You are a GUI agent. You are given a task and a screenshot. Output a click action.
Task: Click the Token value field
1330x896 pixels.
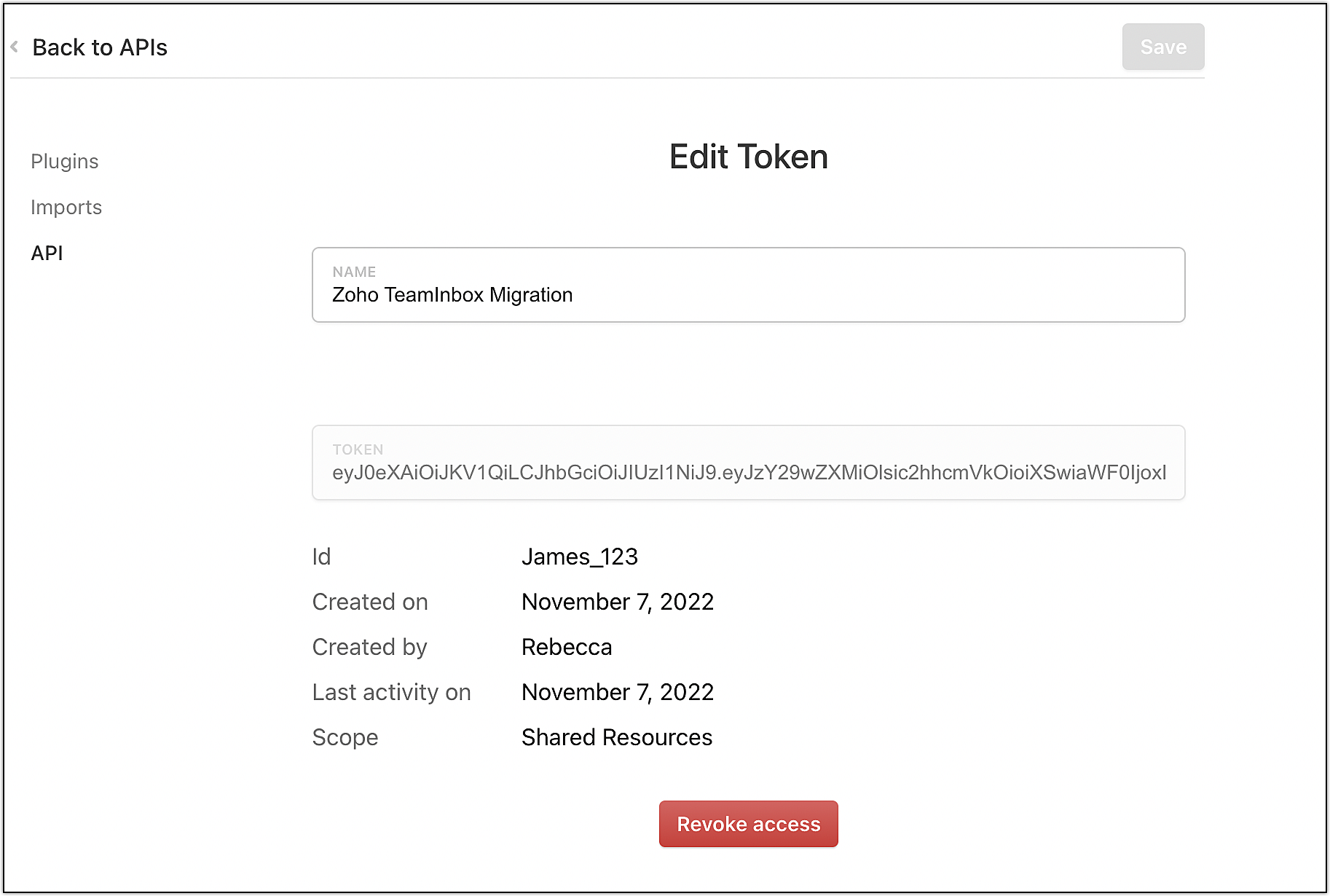748,473
